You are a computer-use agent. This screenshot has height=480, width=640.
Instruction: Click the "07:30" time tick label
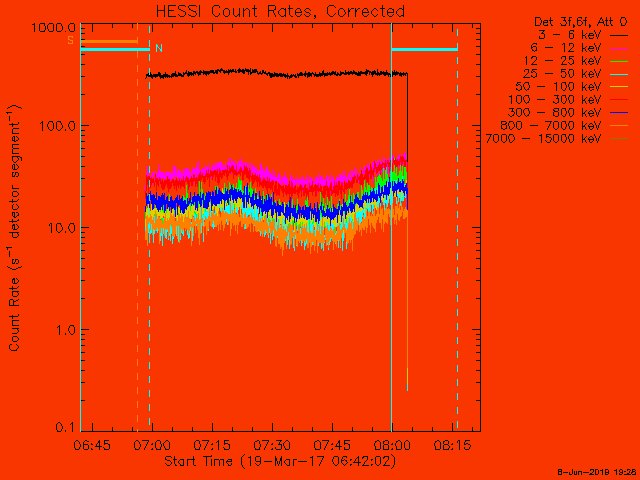[272, 445]
